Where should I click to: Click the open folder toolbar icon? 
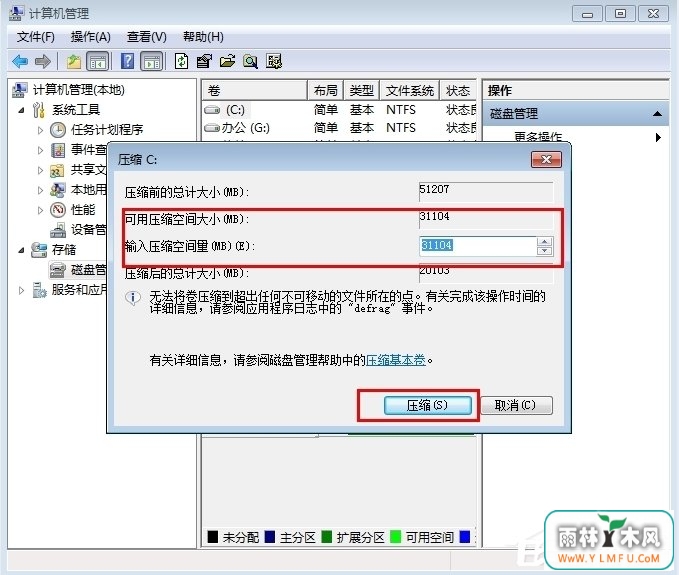(227, 61)
